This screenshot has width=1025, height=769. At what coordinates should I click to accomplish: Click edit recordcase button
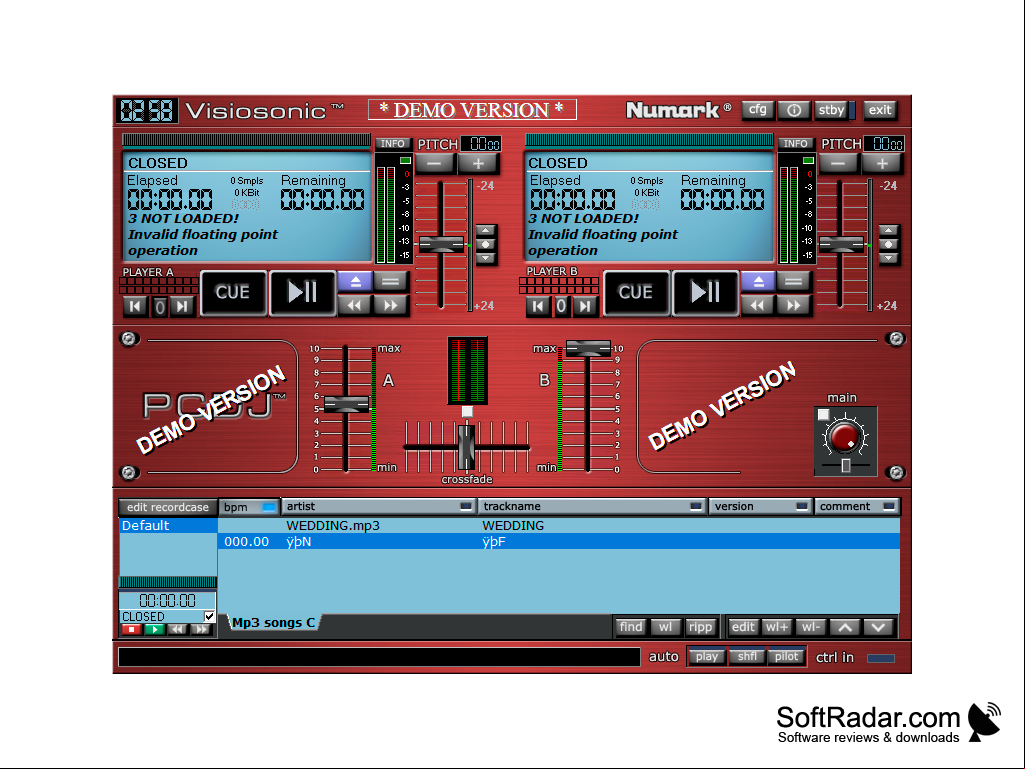[x=168, y=507]
